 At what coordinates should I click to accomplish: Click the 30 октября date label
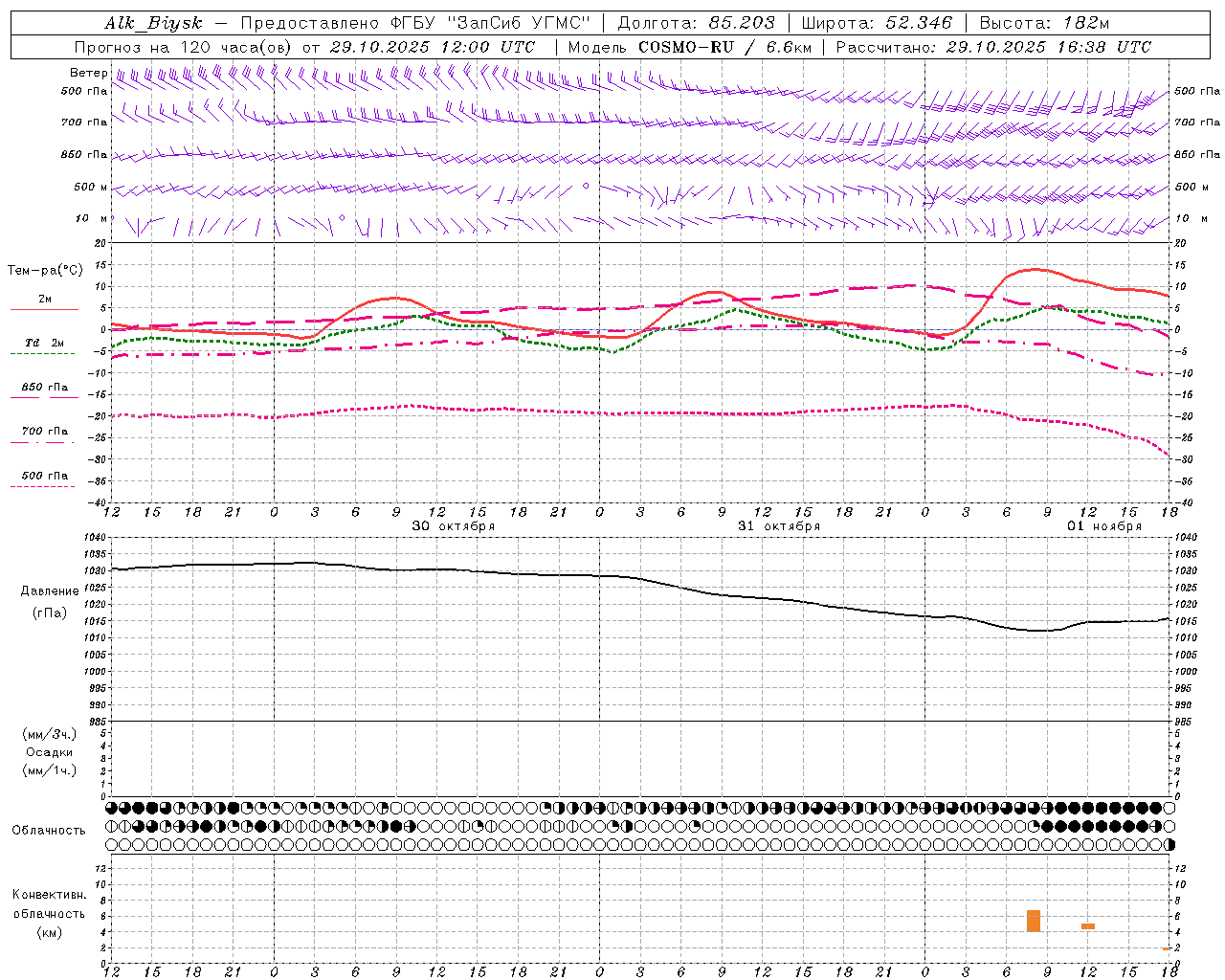454,526
